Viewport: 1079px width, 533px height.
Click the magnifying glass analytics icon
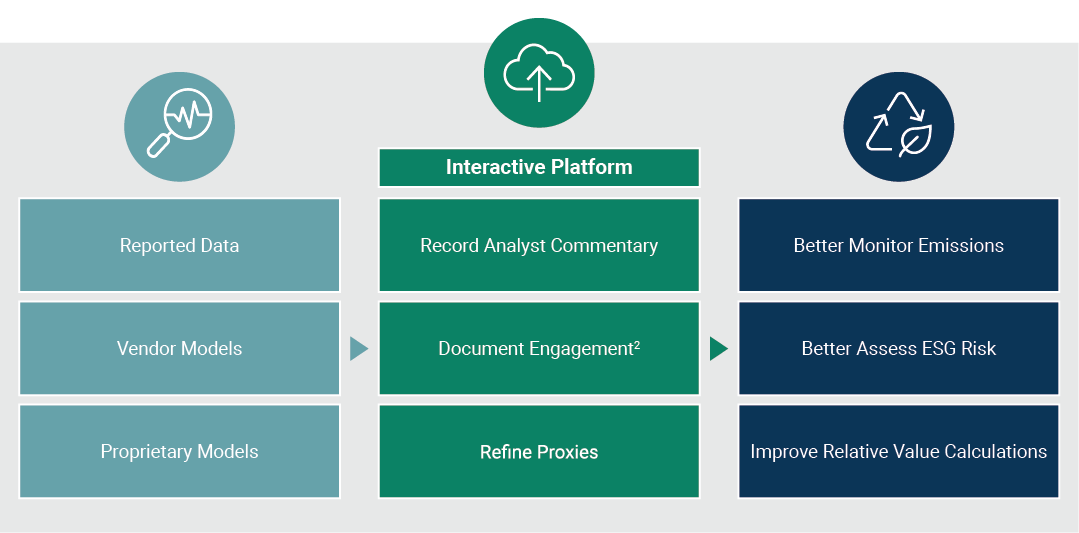coord(179,126)
